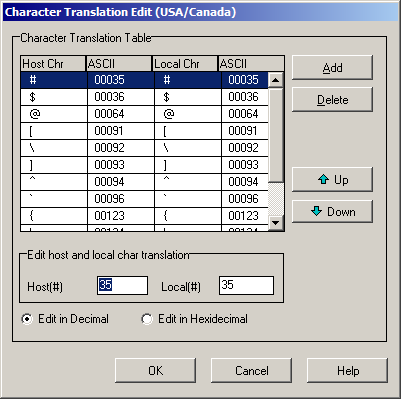Select the host ASCII cell 00064
The image size is (401, 399).
(121, 114)
